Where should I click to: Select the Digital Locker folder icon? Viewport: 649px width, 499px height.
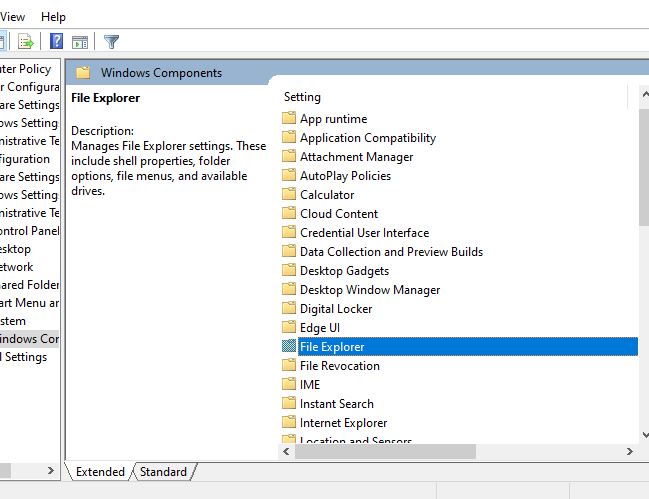[x=289, y=308]
